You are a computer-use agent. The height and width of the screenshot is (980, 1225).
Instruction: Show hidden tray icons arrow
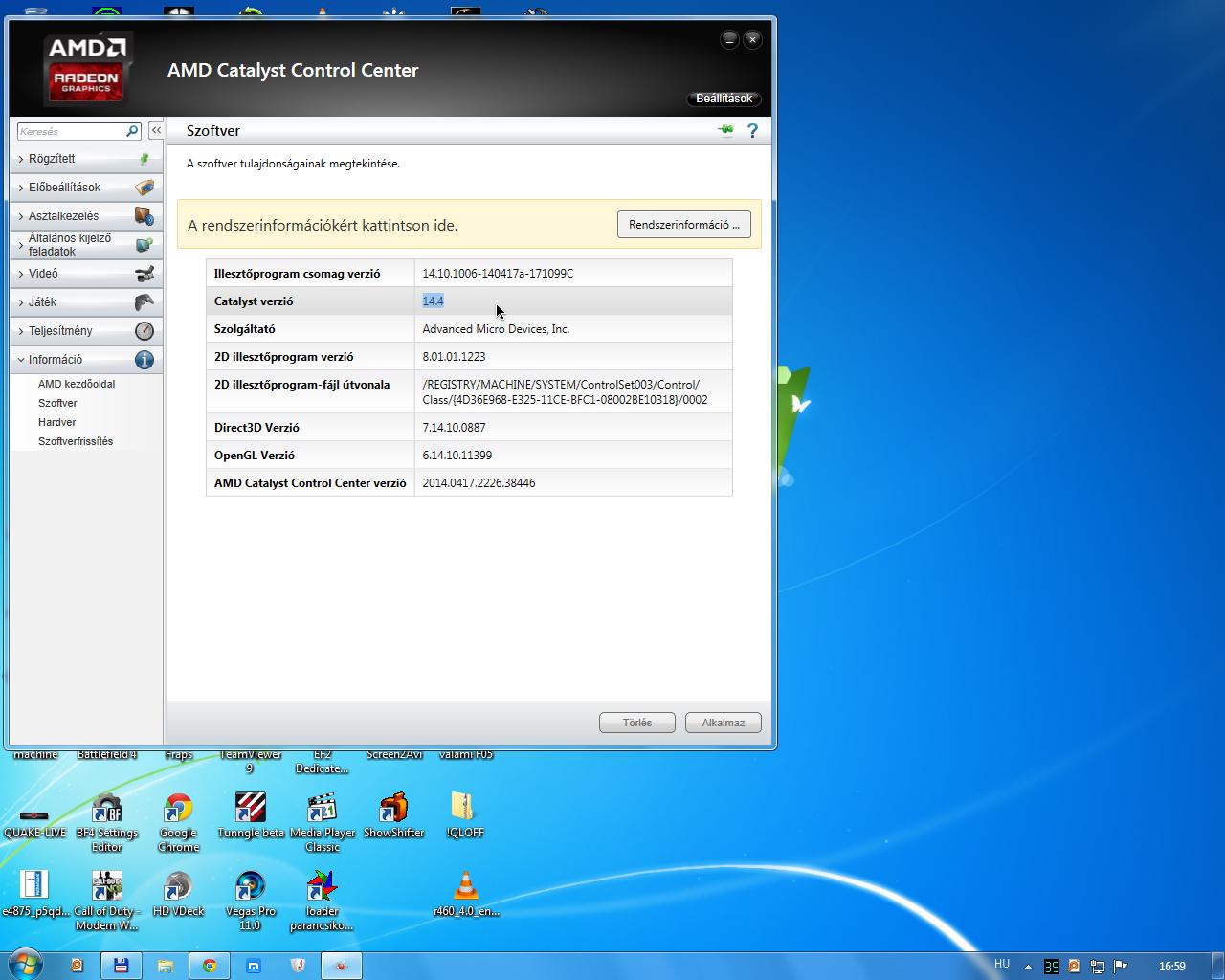coord(1029,967)
